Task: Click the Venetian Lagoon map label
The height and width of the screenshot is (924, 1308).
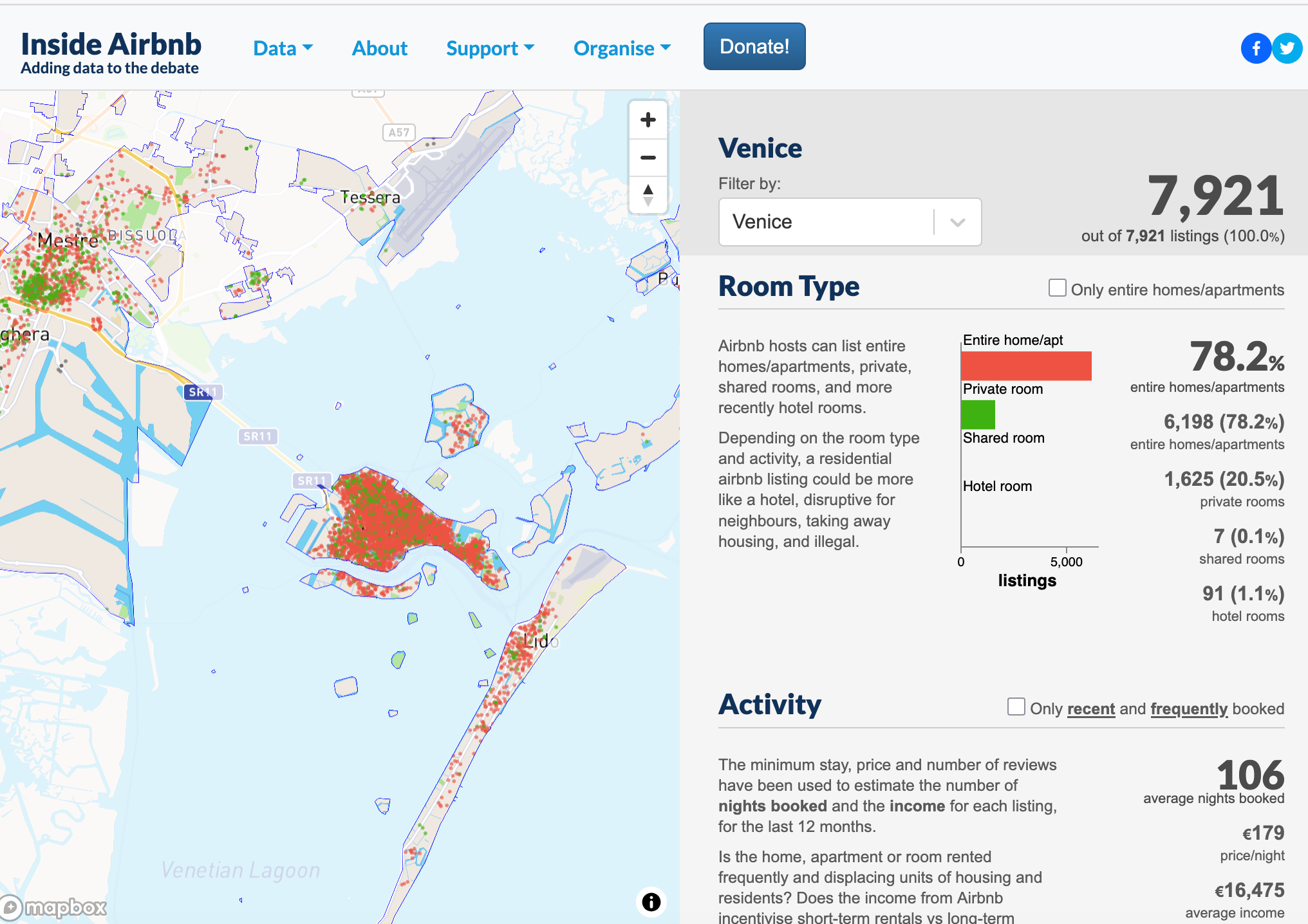Action: (240, 871)
